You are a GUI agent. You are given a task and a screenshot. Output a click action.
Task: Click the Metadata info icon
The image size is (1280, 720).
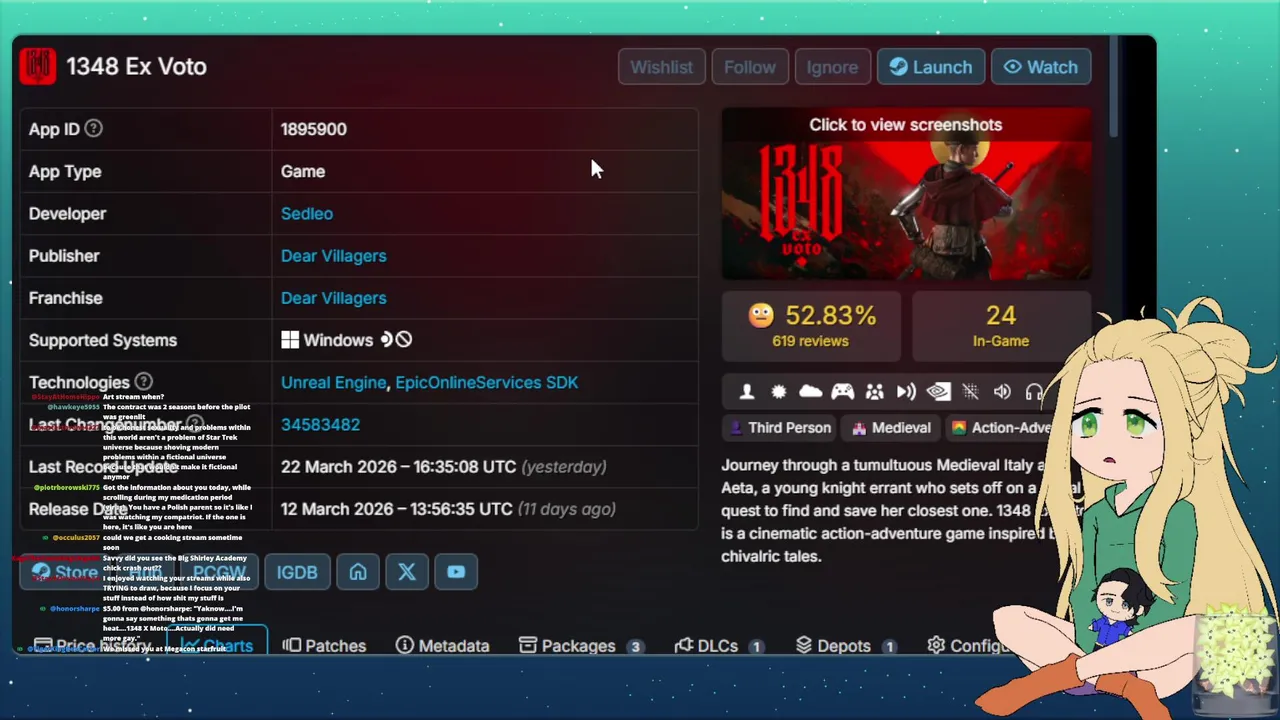coord(405,645)
